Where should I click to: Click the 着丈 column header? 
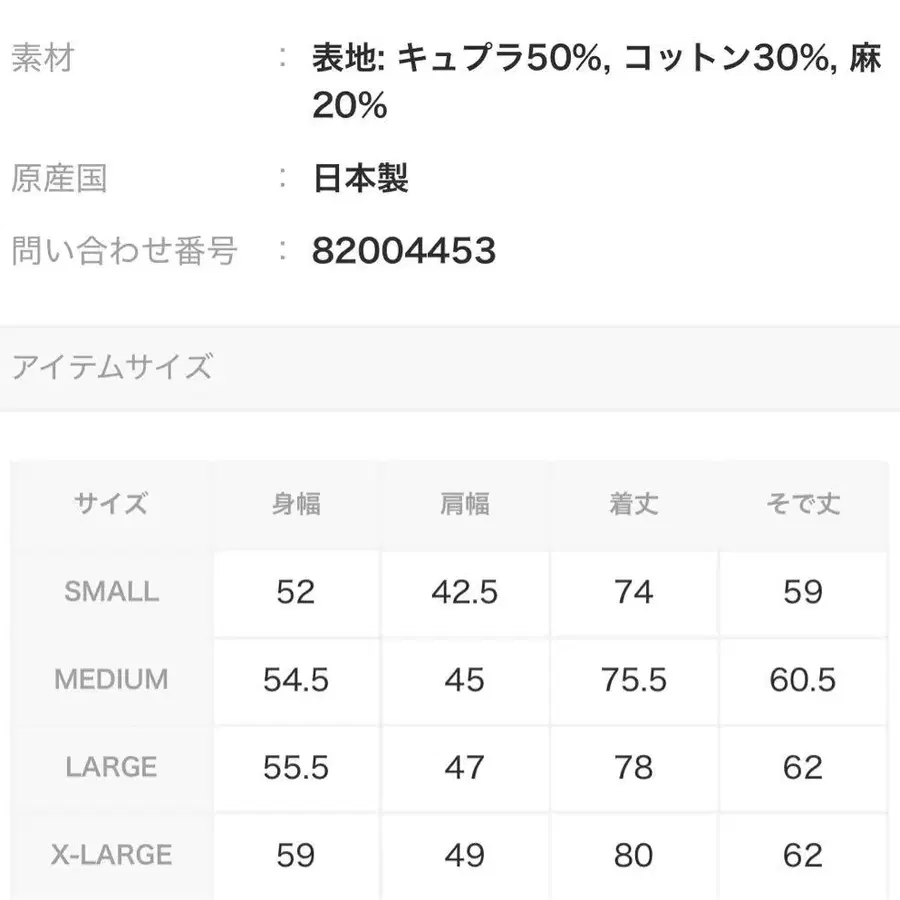point(634,504)
